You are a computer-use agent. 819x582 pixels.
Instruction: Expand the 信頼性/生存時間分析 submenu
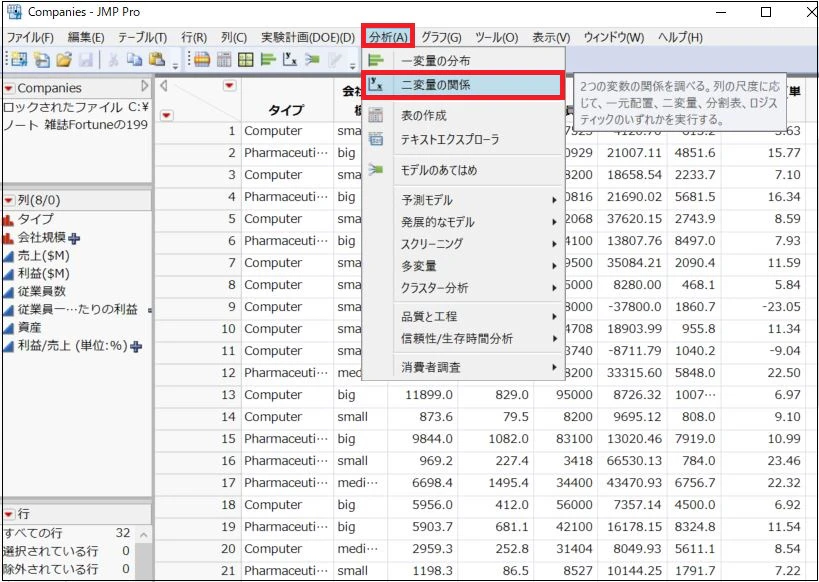coord(554,339)
